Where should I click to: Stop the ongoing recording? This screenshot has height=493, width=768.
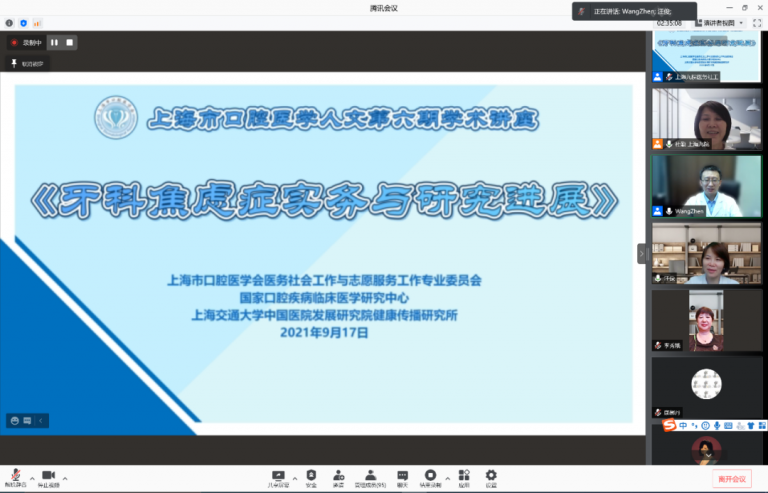(x=69, y=43)
